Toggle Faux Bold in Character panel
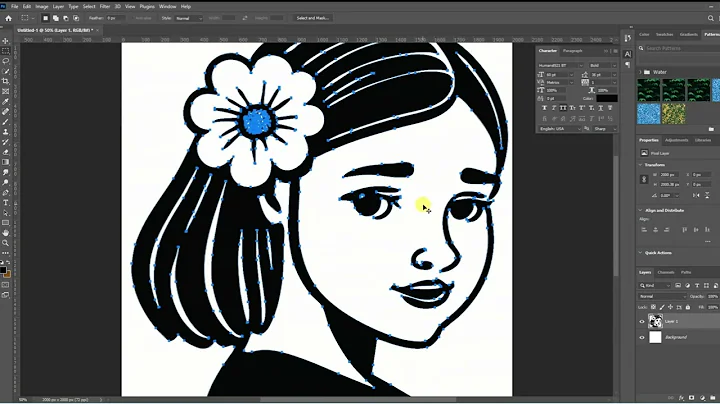 [545, 108]
